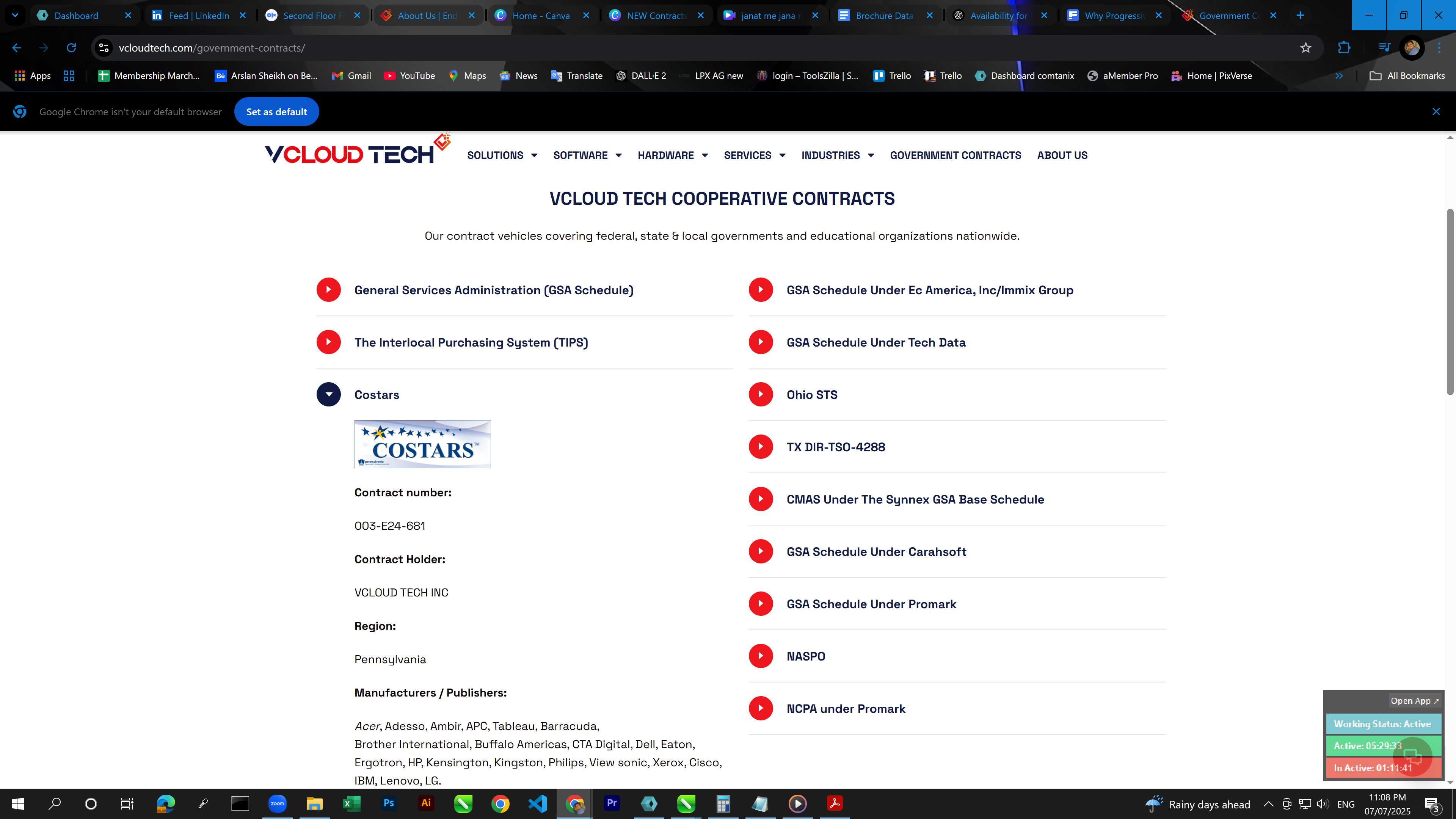Image resolution: width=1456 pixels, height=819 pixels.
Task: Open the Chrome profile avatar
Action: (1411, 48)
